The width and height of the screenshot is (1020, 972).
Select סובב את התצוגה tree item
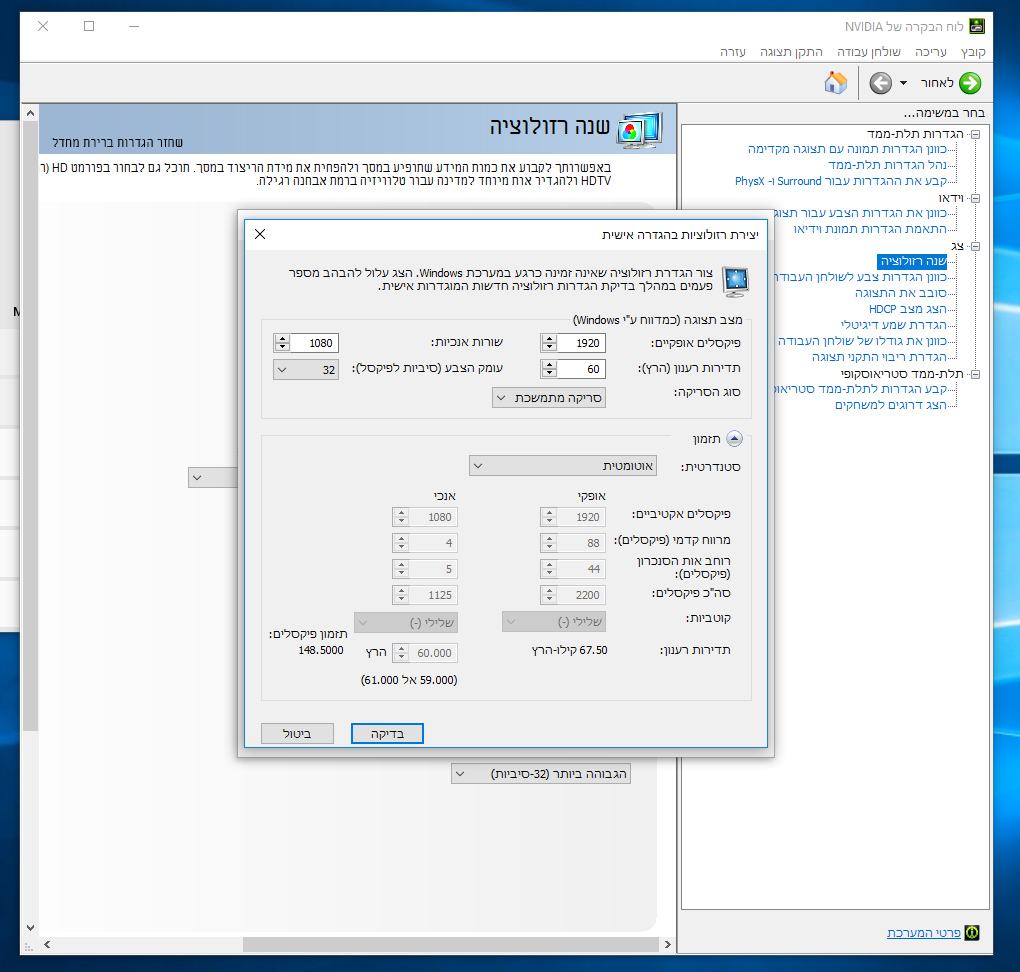coord(901,293)
